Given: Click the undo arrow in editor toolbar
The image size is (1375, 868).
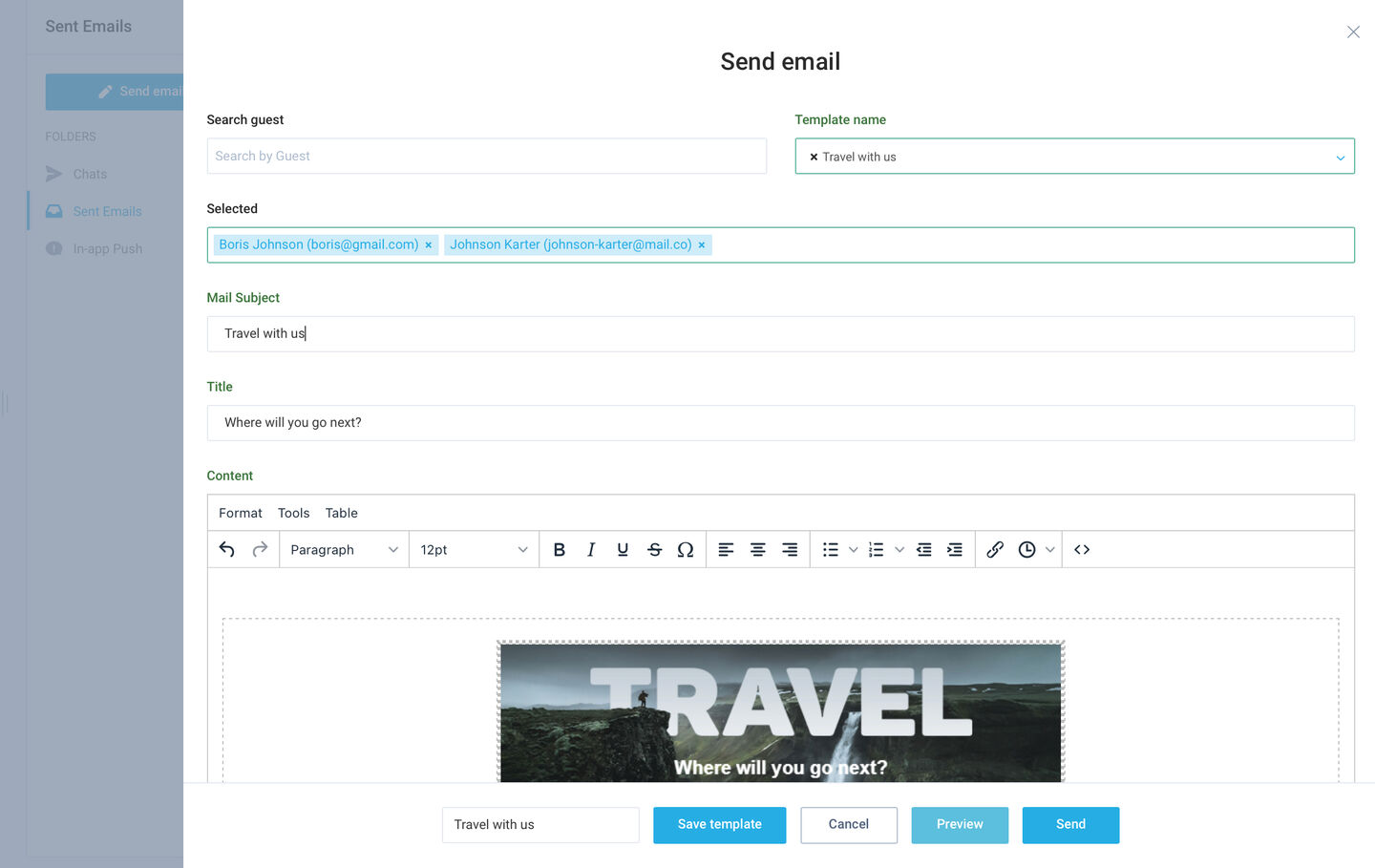Looking at the screenshot, I should pyautogui.click(x=226, y=549).
